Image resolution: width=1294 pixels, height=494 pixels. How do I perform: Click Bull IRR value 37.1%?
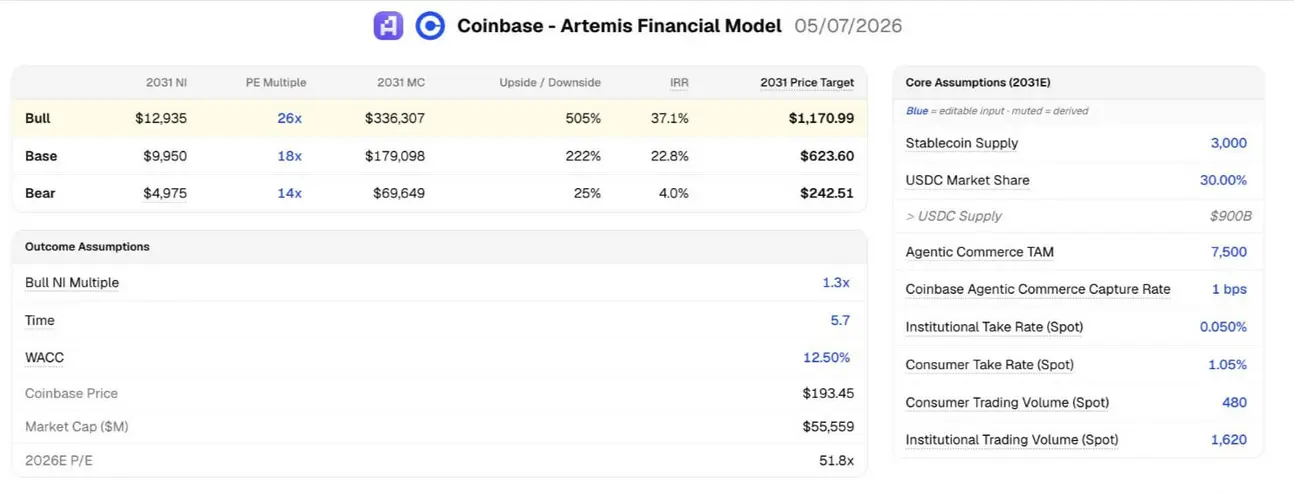670,118
